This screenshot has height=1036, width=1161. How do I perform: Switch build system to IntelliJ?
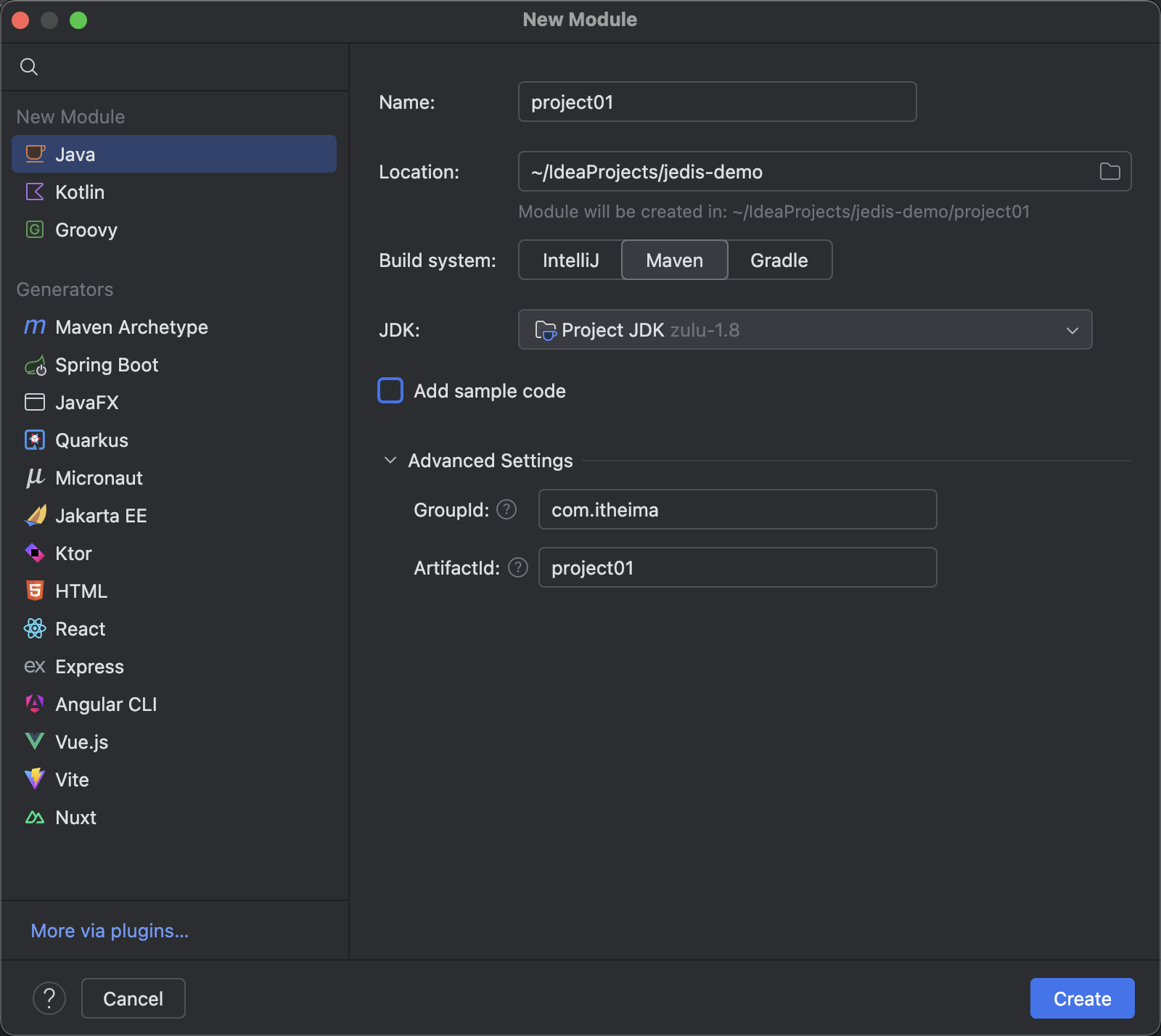coord(570,260)
